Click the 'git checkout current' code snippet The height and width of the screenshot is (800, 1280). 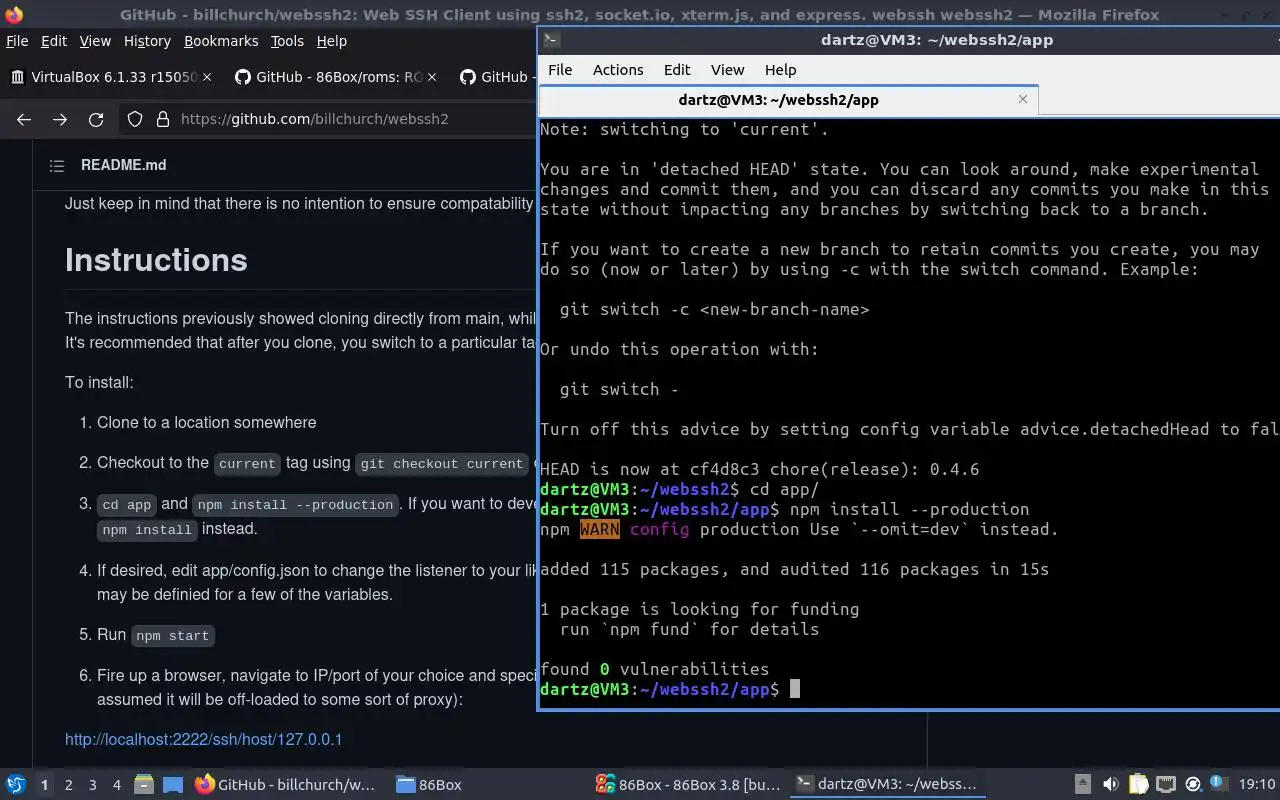pyautogui.click(x=441, y=464)
